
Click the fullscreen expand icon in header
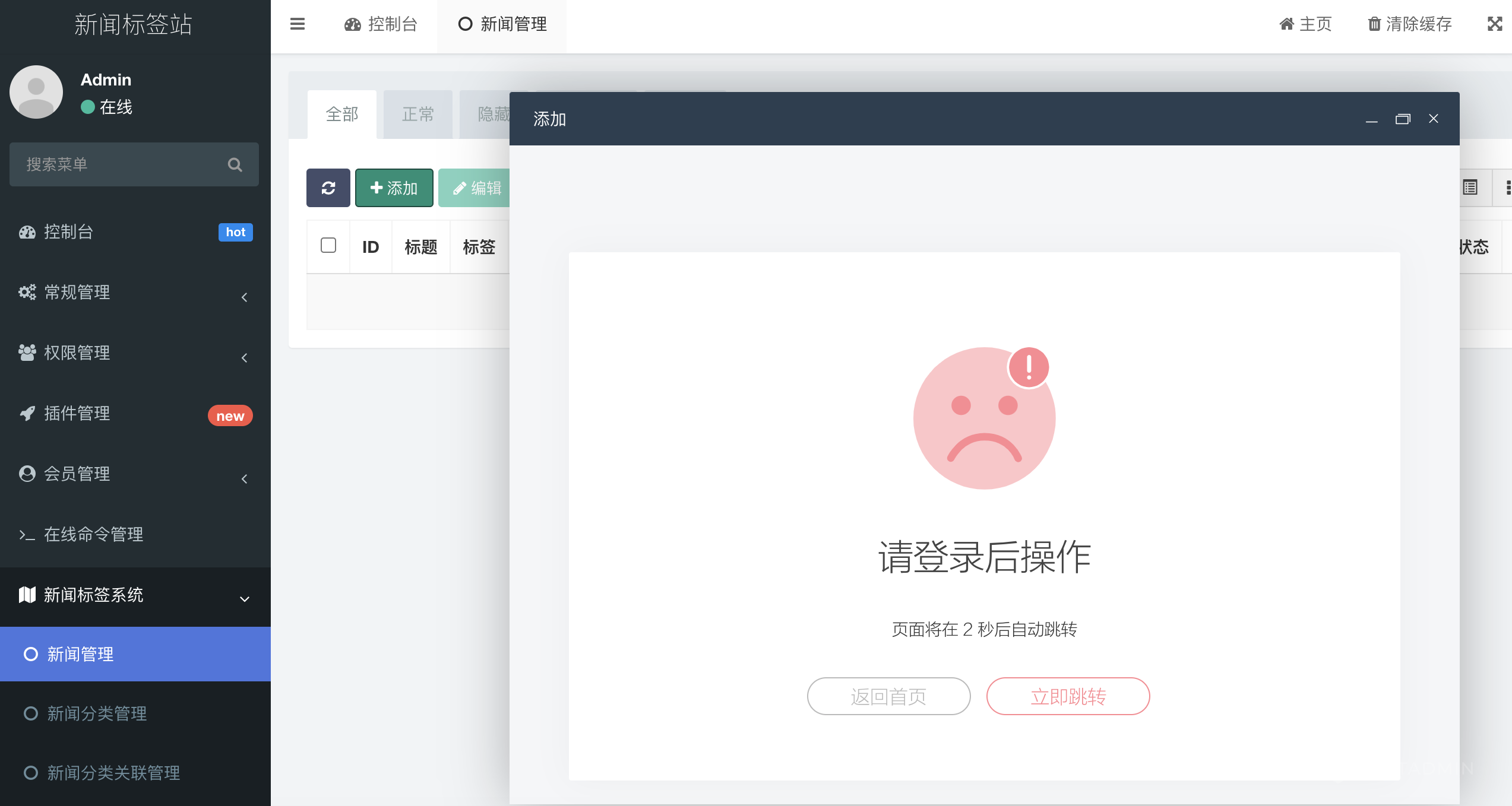pos(1494,24)
